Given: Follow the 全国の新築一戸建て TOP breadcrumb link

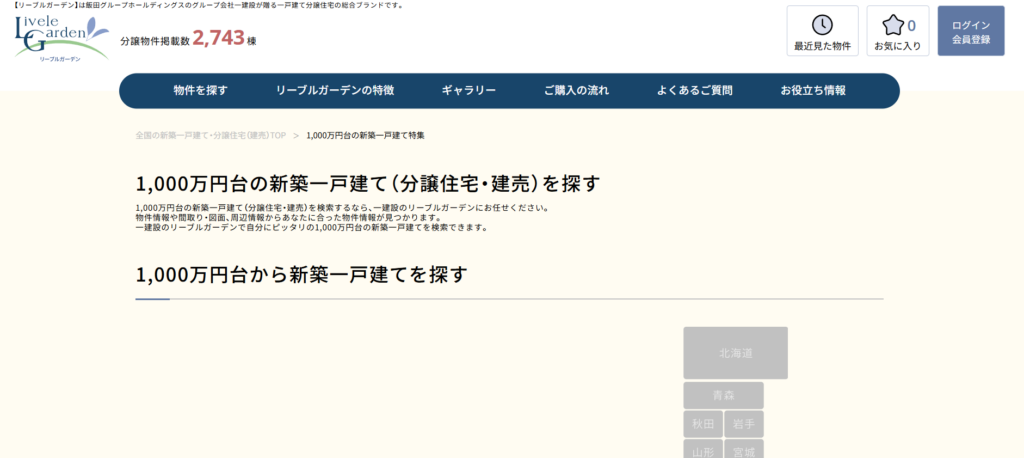Looking at the screenshot, I should click(211, 135).
